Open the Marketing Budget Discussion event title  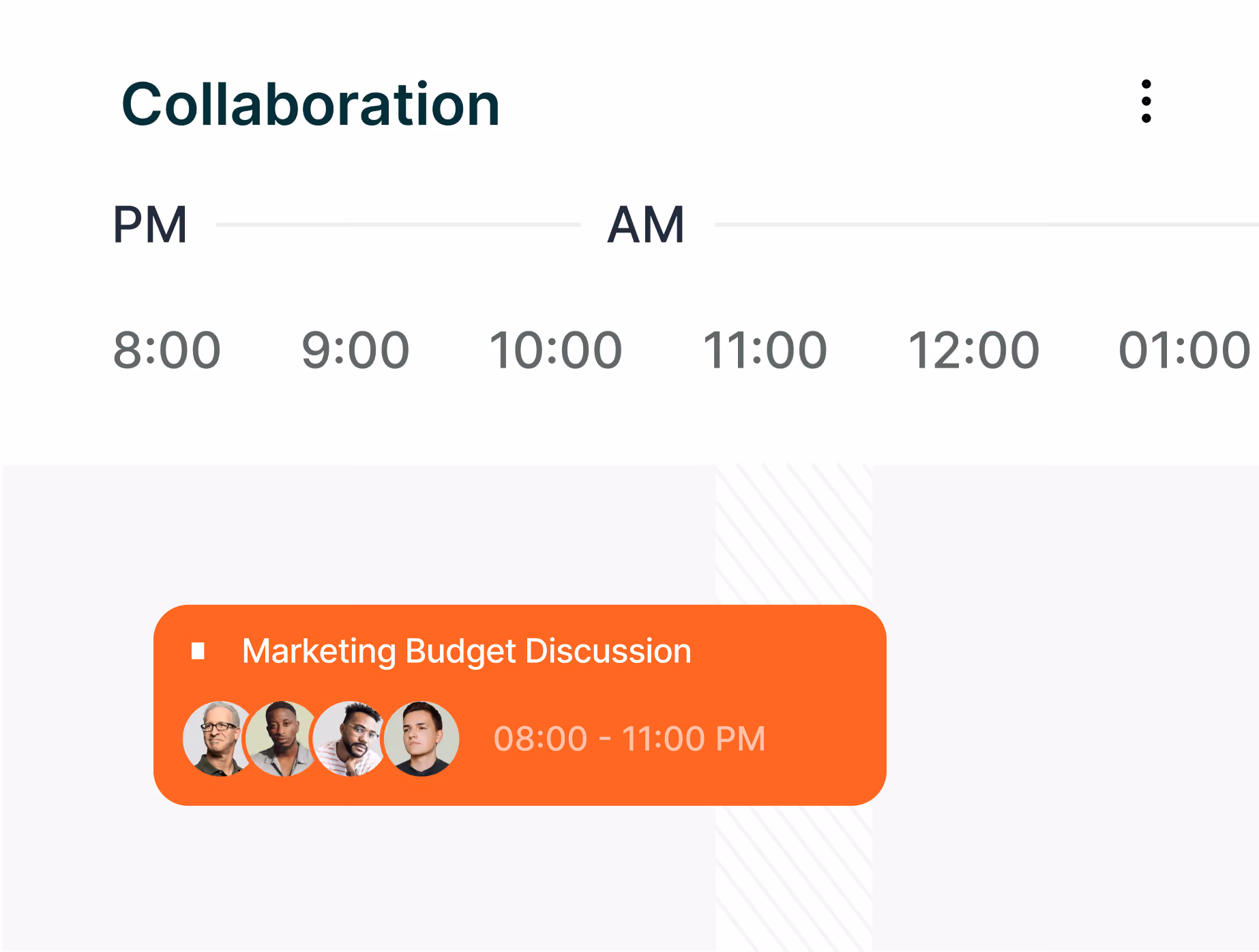point(466,651)
